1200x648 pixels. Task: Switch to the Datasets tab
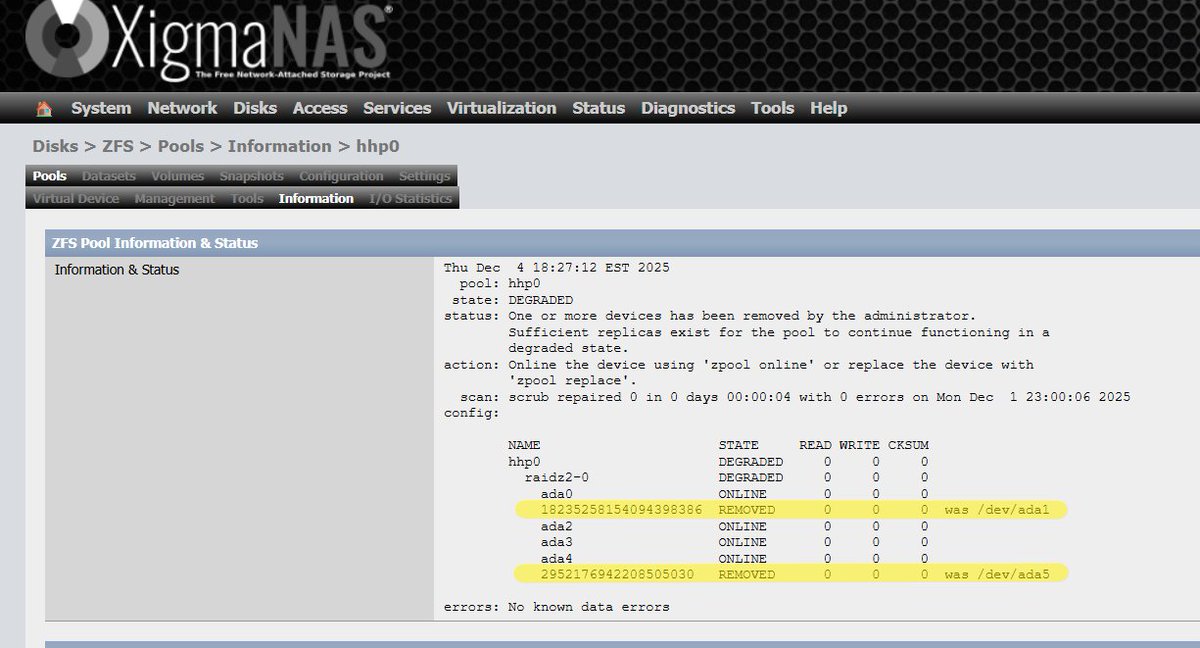coord(109,176)
